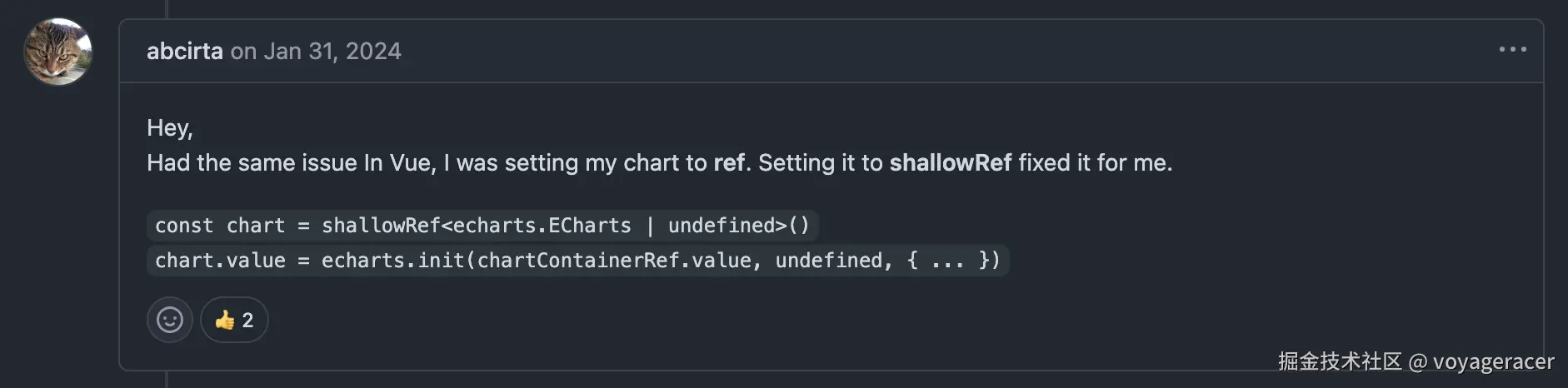Screen dimensions: 1568x388
Task: Open the three-dot comment options menu
Action: tap(1512, 50)
